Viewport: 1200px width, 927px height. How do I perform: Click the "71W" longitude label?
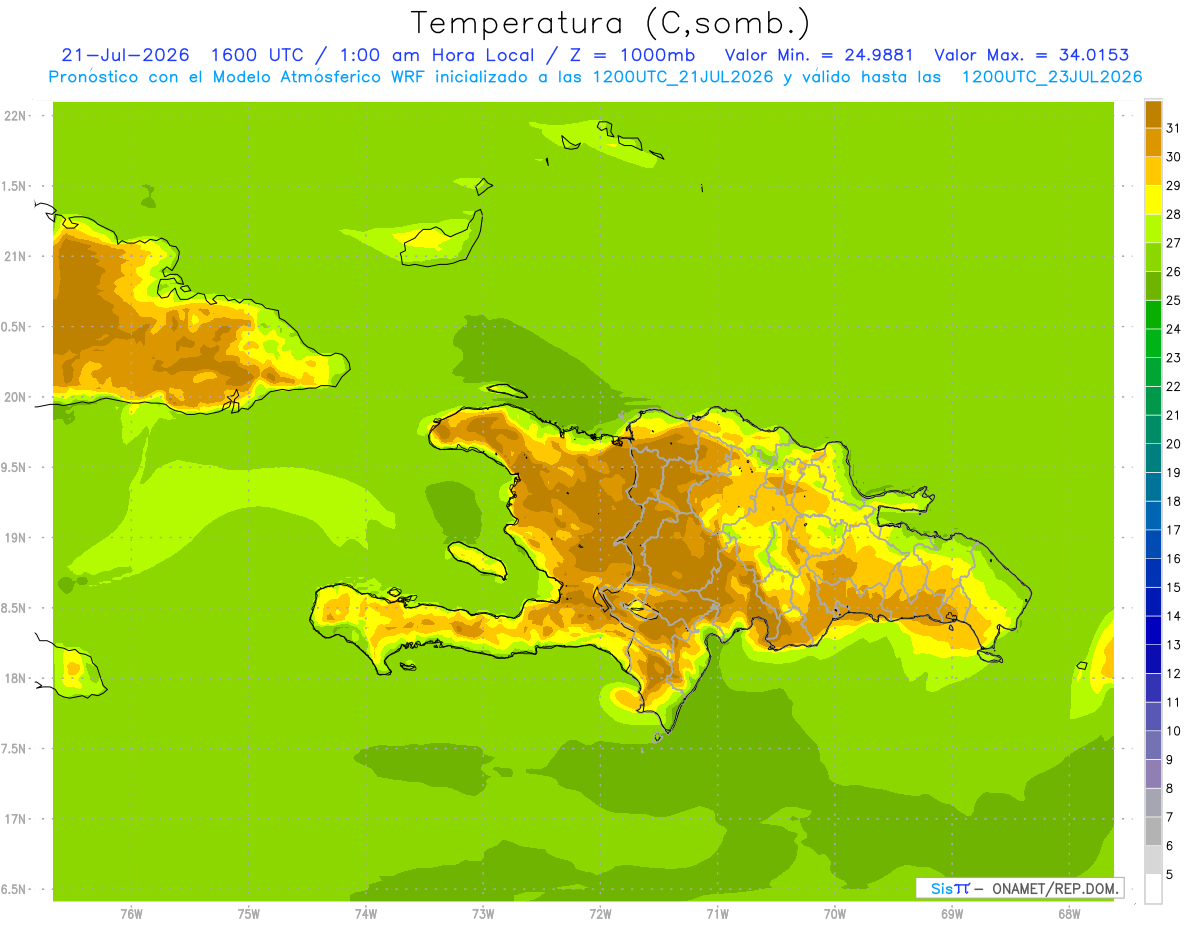click(717, 913)
